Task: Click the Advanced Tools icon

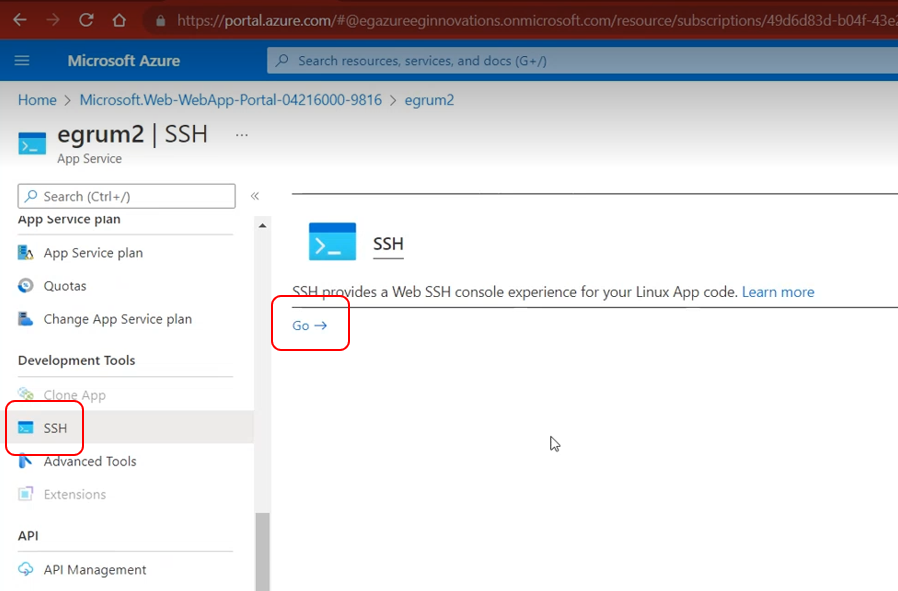Action: coord(25,461)
